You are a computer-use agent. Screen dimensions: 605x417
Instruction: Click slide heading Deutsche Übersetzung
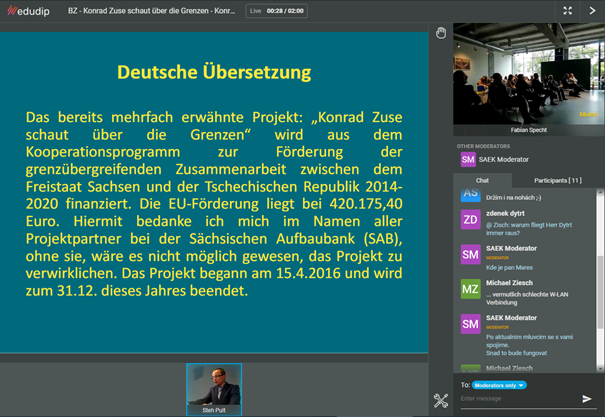click(214, 72)
